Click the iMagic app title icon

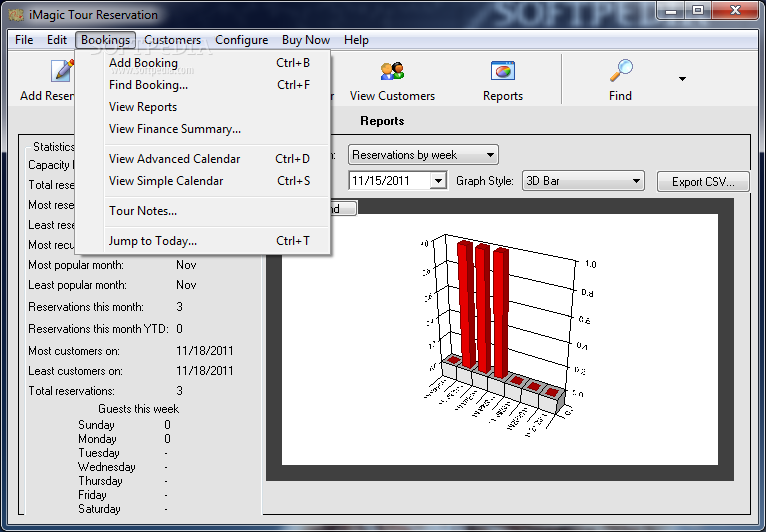(16, 15)
